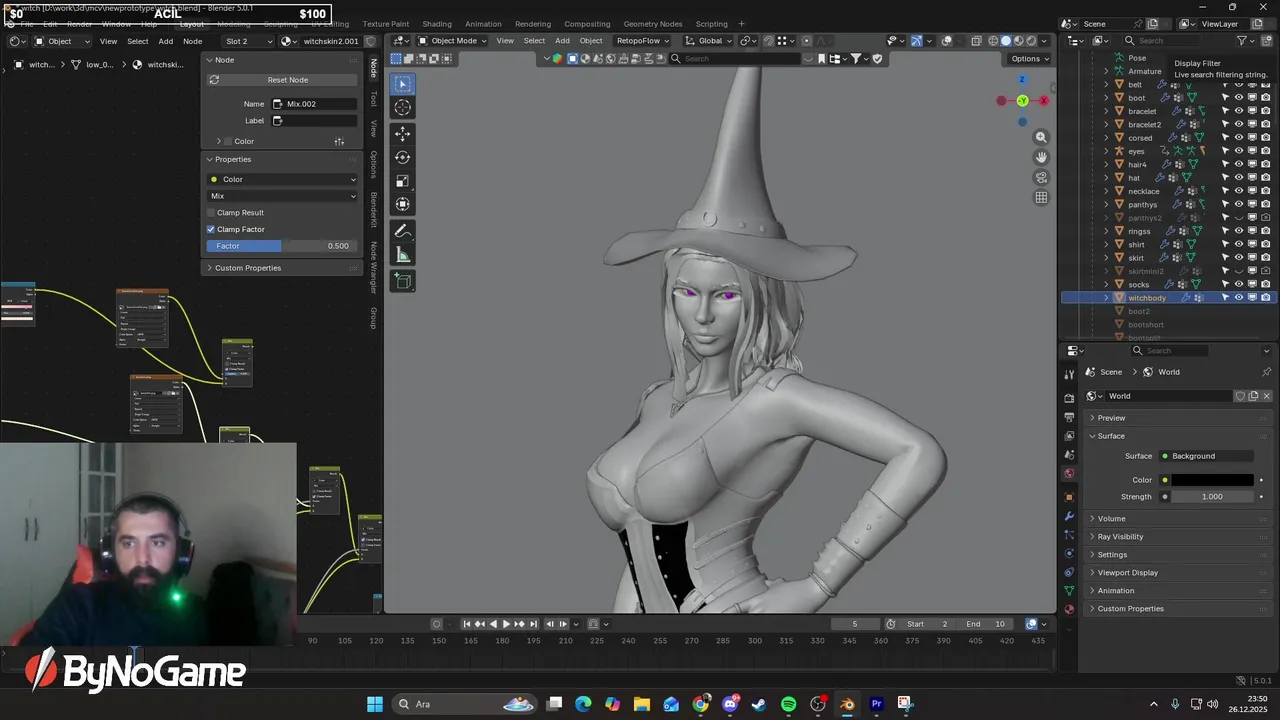Uncheck the Clamp Factor checkbox
The image size is (1280, 720).
pos(211,229)
